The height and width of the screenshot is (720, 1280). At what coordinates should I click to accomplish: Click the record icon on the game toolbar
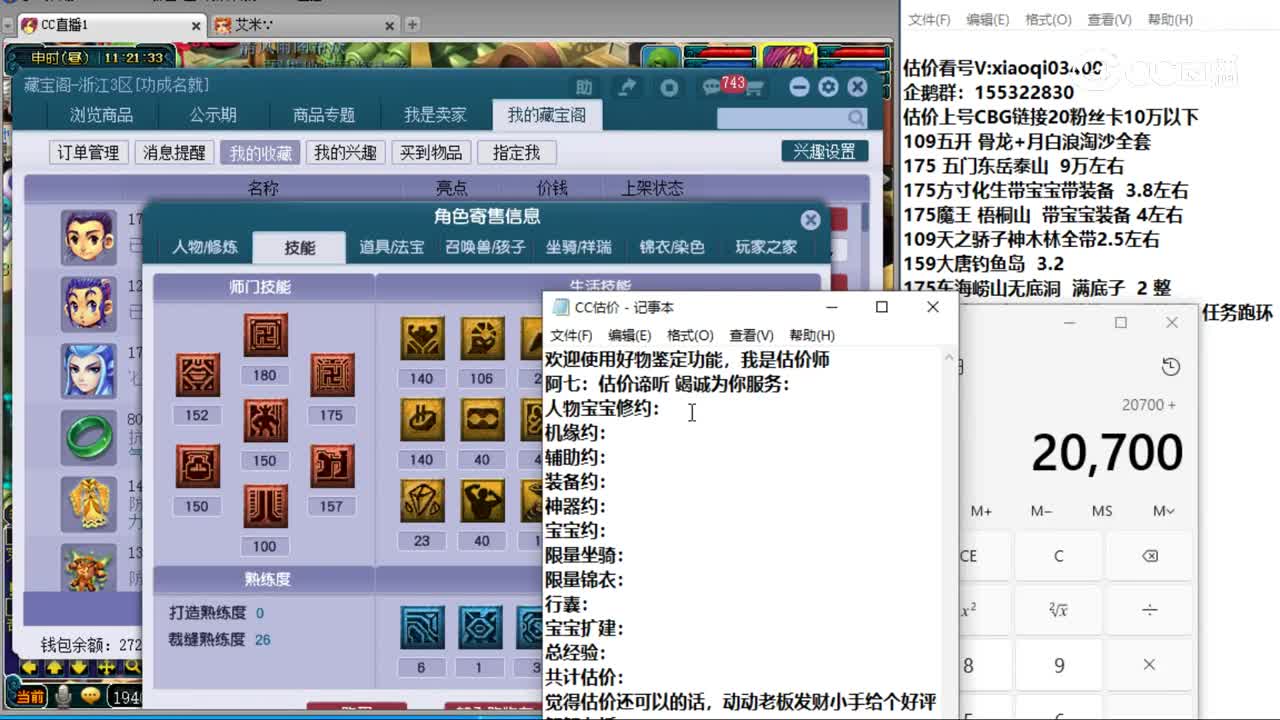click(x=670, y=87)
